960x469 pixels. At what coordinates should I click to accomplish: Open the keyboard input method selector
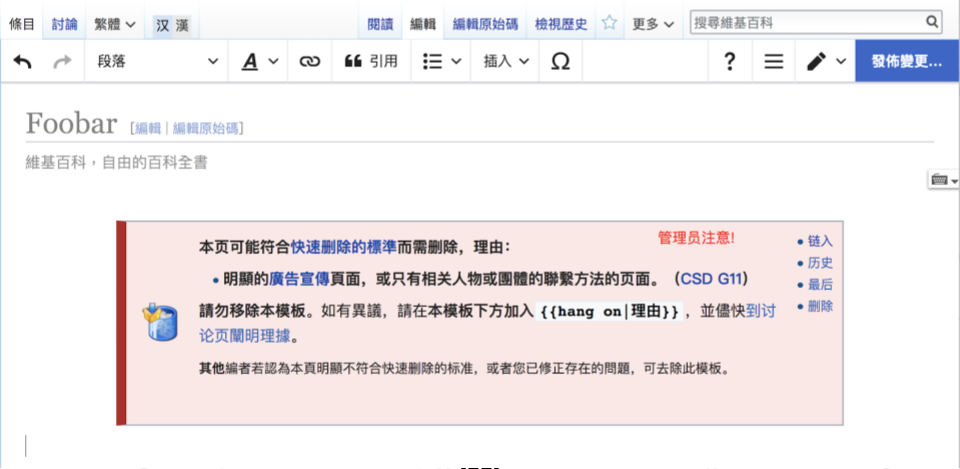pos(943,179)
